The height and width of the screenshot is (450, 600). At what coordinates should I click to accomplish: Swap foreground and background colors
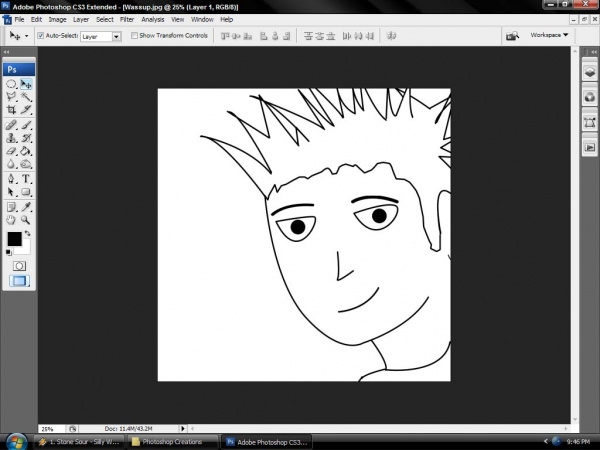28,233
